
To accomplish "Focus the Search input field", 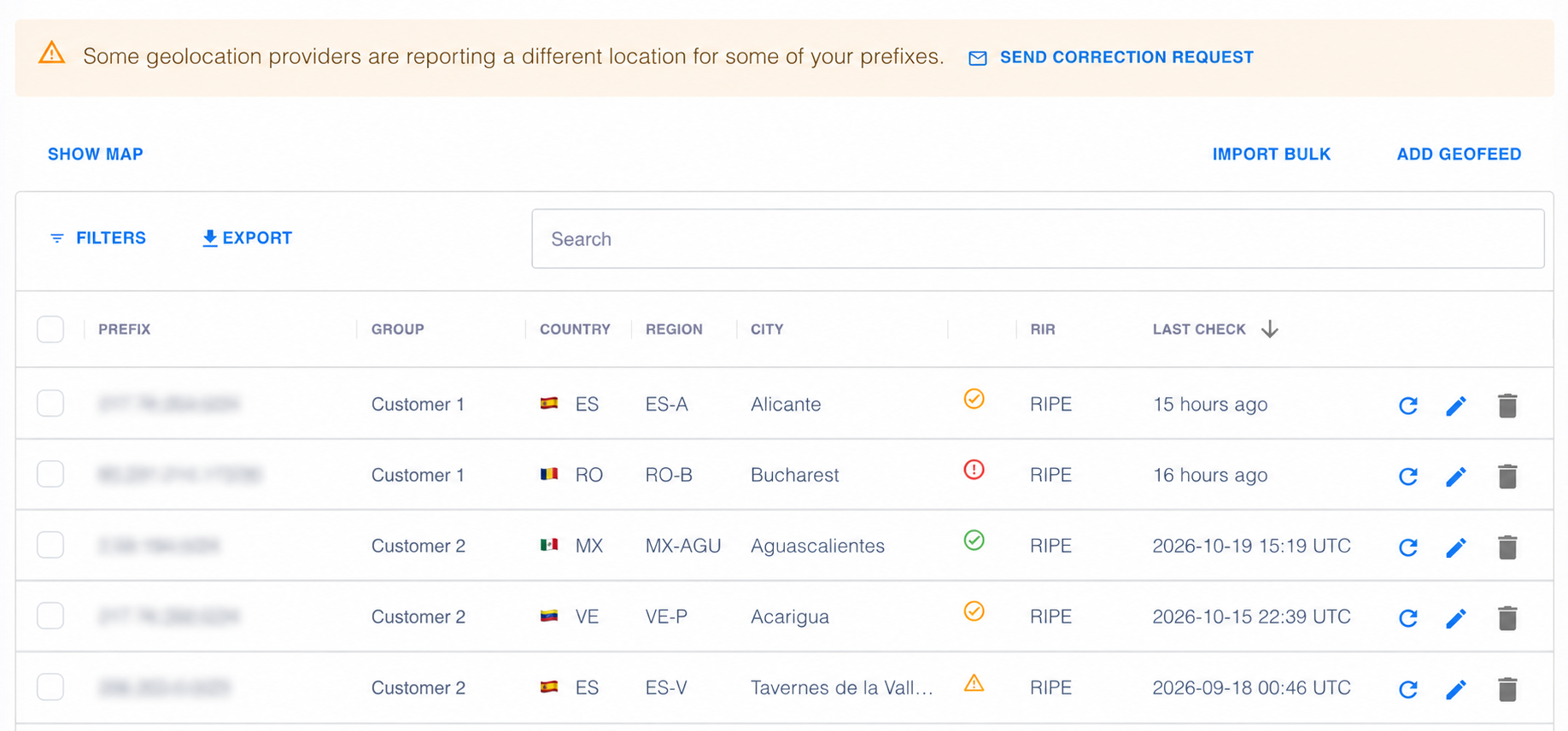I will coord(1038,239).
